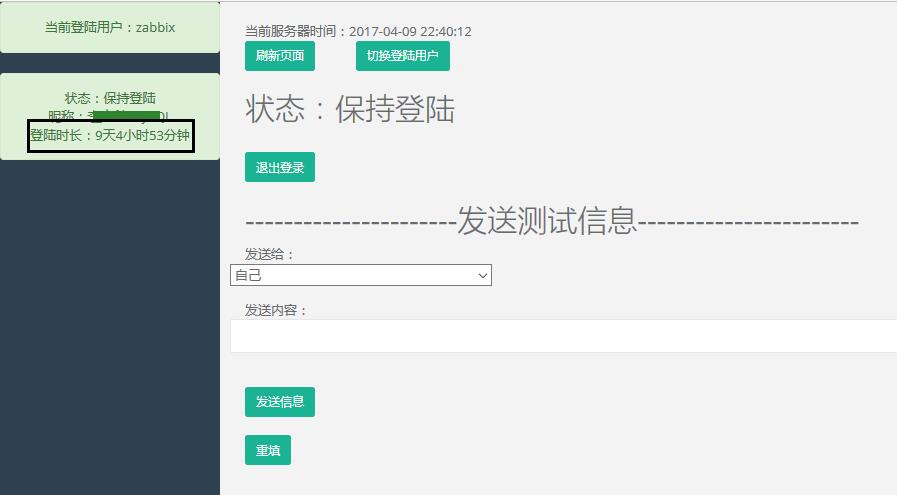
Task: Click the large 状态：保持登陆 heading
Action: pos(350,109)
